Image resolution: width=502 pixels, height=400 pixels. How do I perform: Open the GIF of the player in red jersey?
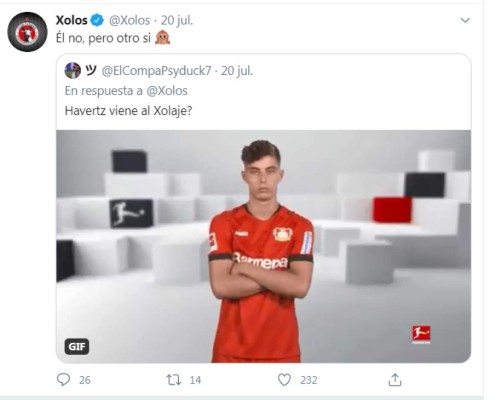click(x=263, y=246)
